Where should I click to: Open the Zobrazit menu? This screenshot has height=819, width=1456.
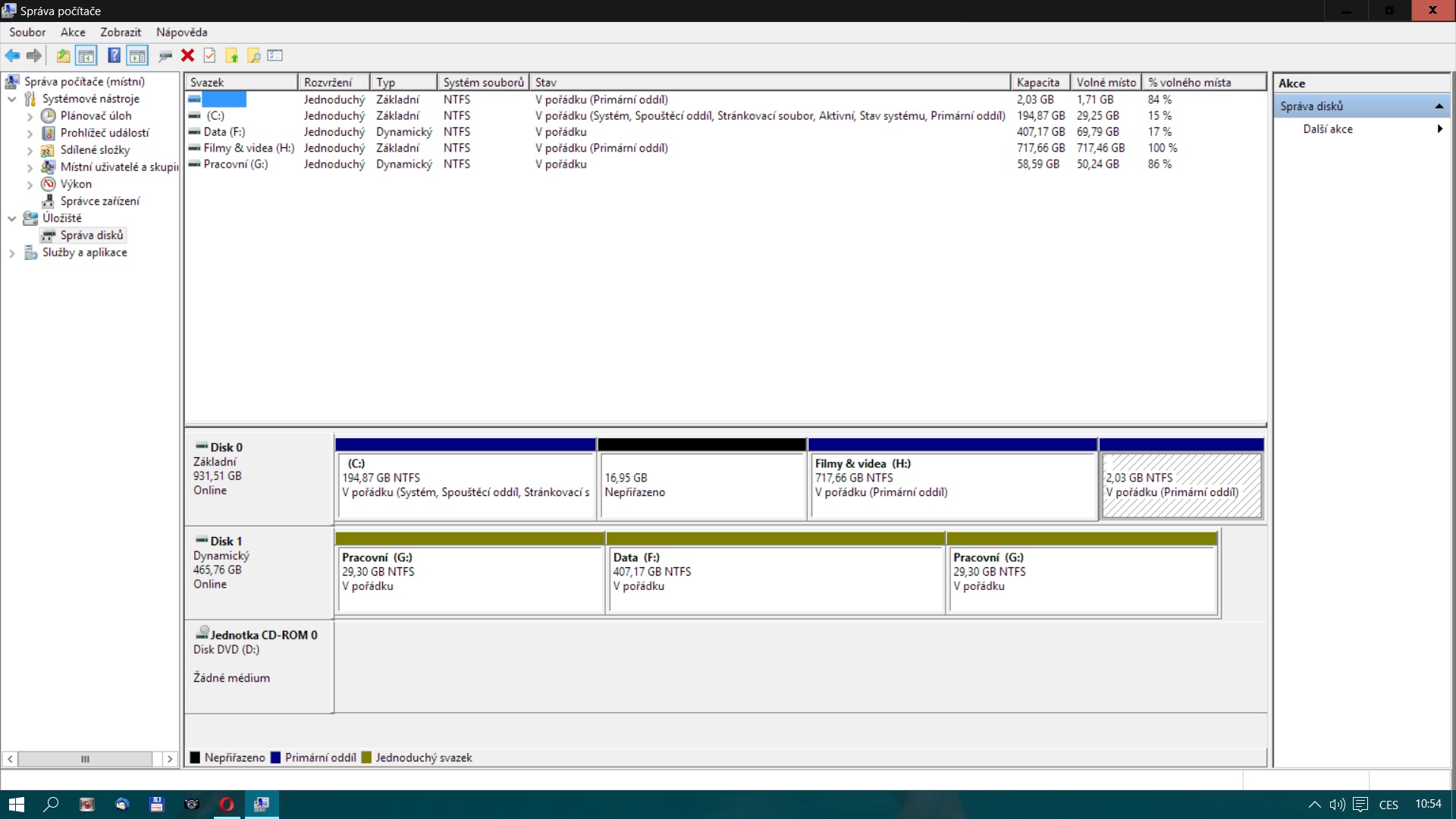121,32
